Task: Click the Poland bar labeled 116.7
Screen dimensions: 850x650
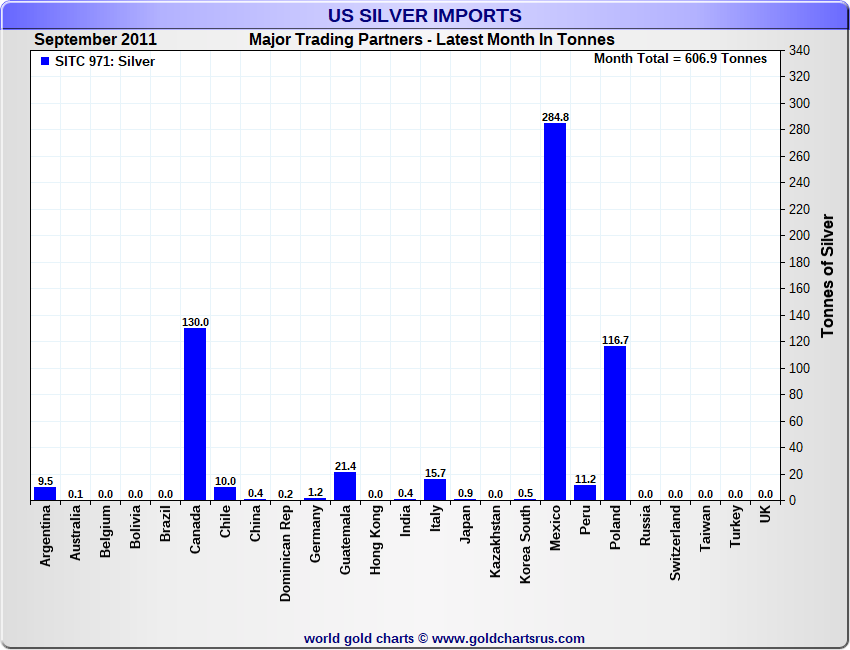Action: tap(615, 423)
